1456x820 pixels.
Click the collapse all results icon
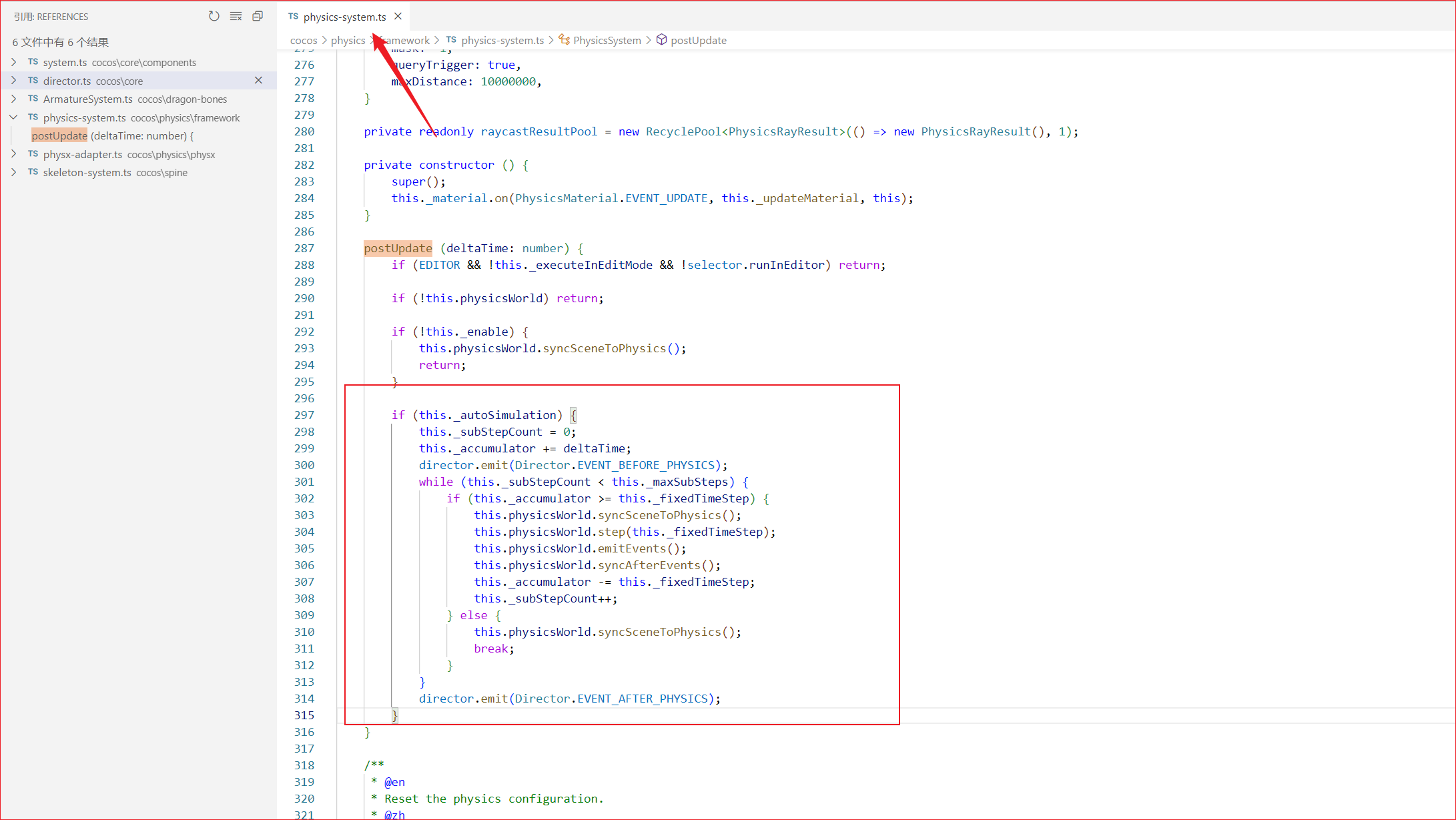[258, 16]
